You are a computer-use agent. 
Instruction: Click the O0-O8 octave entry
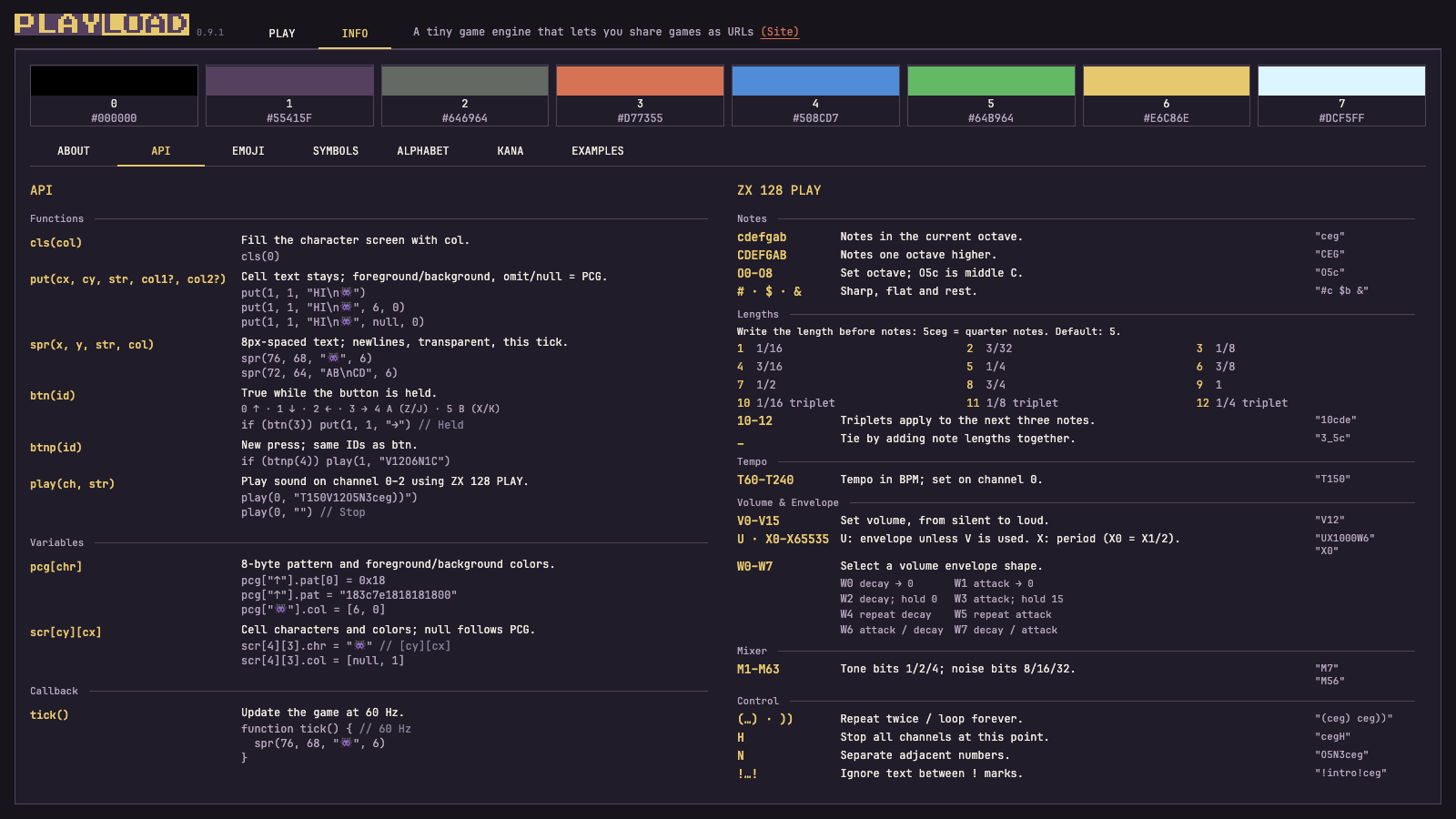754,274
